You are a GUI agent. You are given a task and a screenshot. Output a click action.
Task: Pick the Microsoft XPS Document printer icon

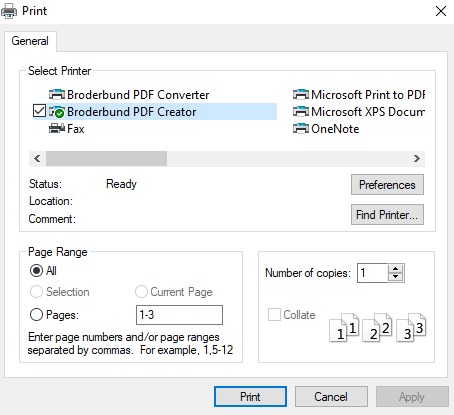point(301,112)
